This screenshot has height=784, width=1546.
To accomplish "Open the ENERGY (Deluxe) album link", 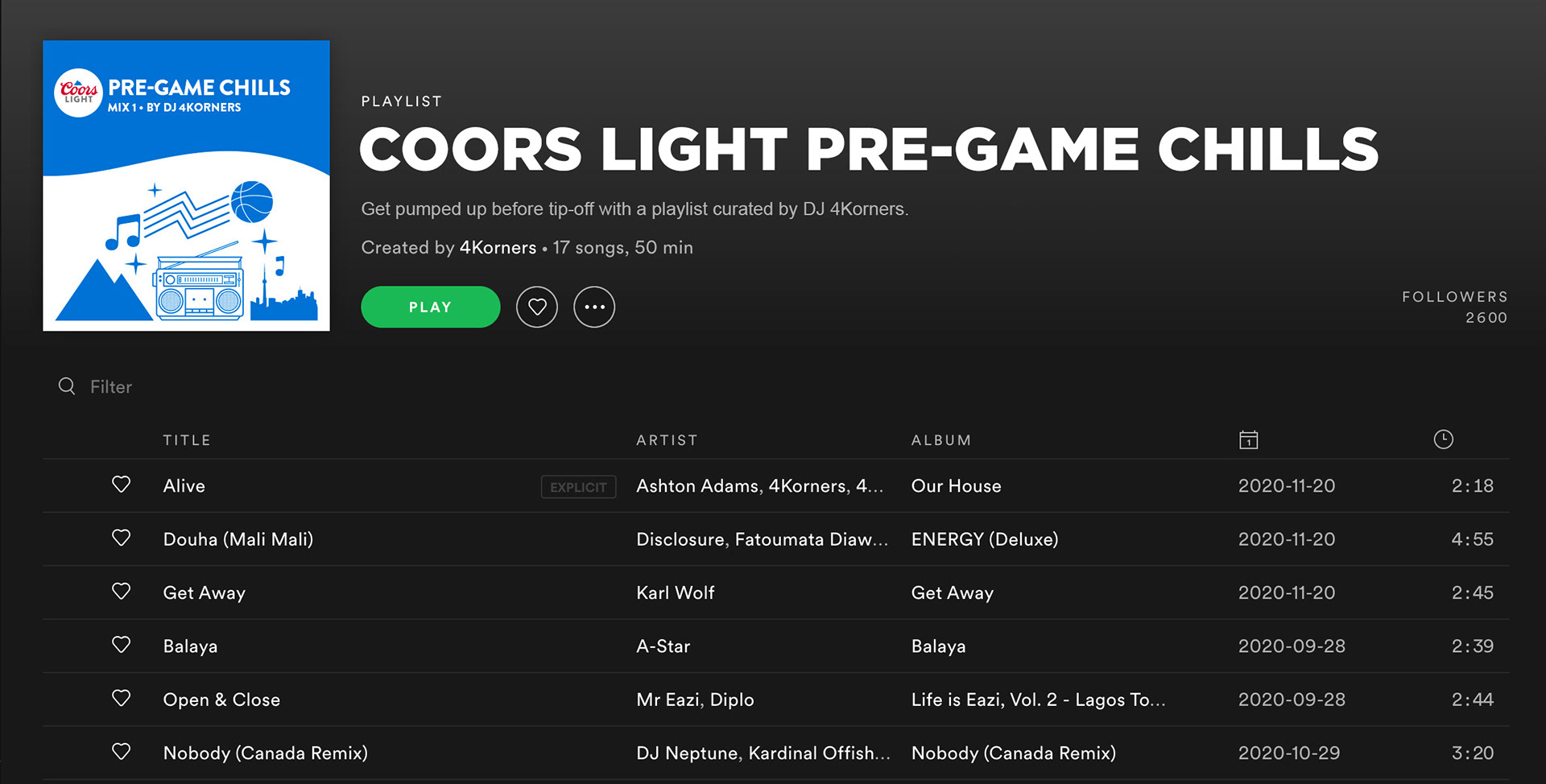I will 984,539.
